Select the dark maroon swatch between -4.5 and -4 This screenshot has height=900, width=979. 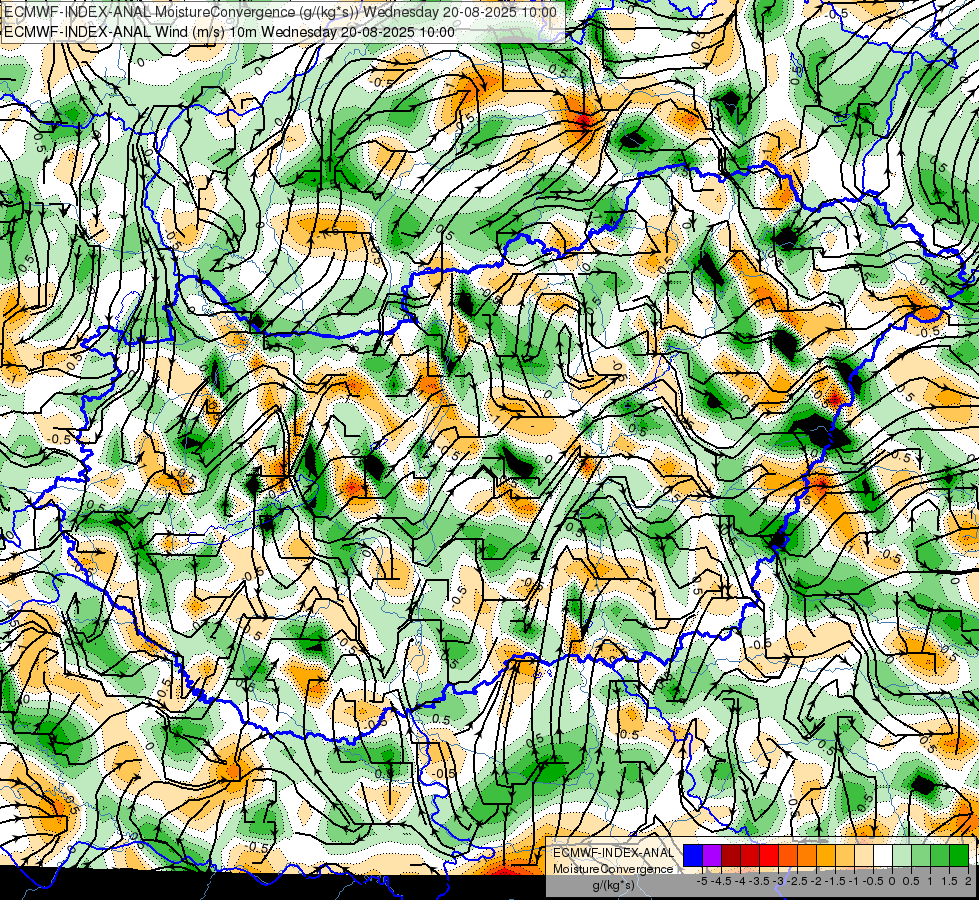[731, 856]
